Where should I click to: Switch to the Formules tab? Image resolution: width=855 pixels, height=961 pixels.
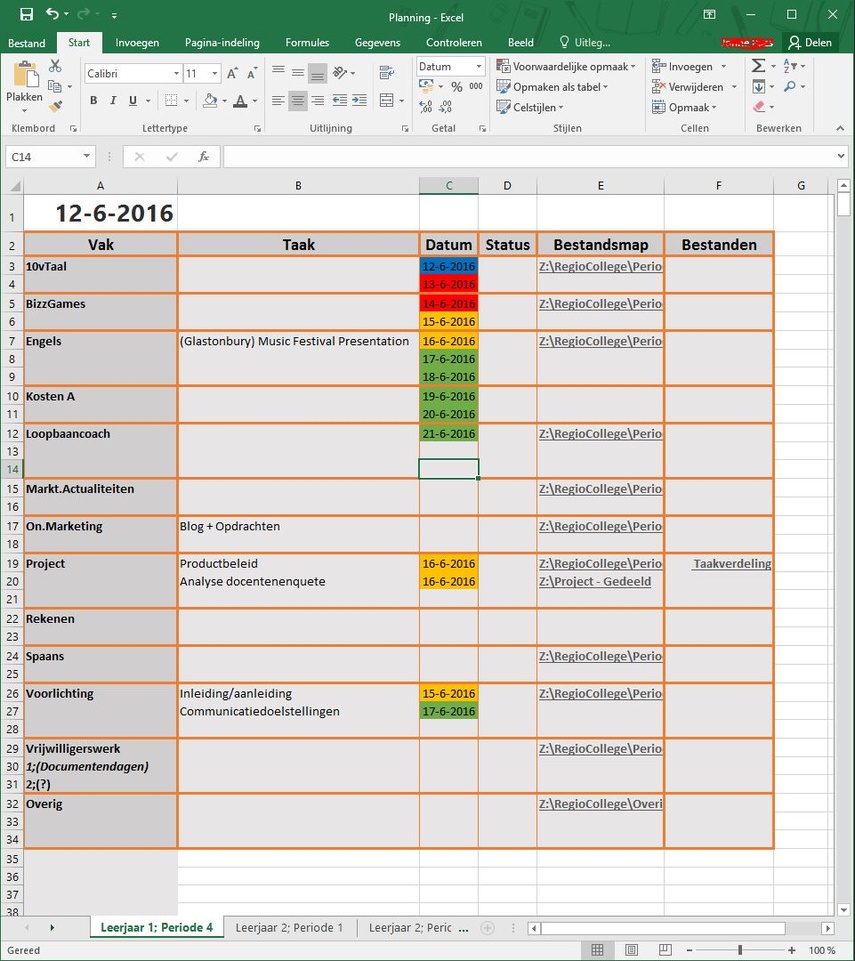tap(307, 42)
